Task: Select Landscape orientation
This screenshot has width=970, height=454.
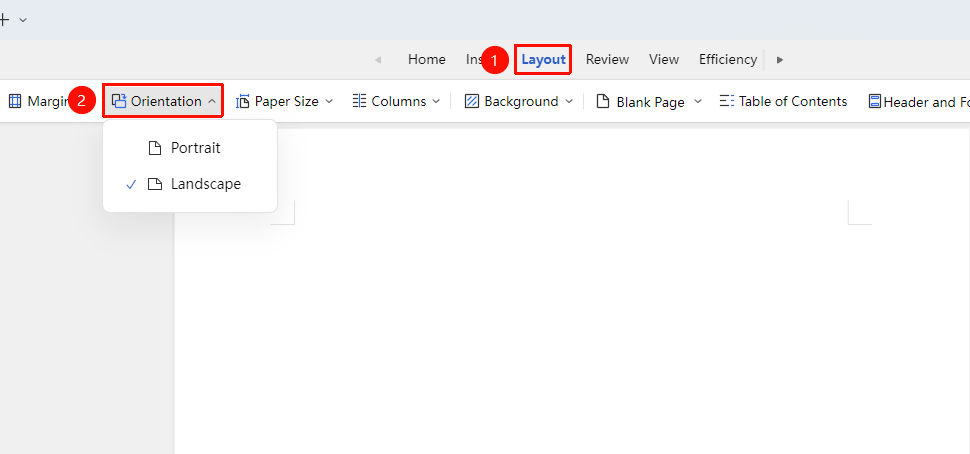Action: 190,184
